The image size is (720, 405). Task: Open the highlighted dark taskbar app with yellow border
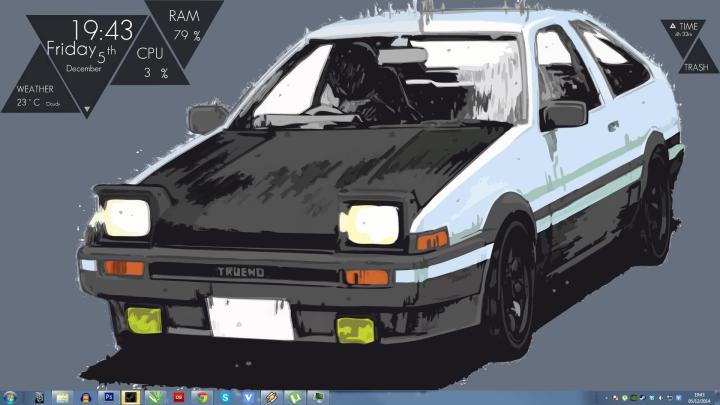(x=131, y=397)
